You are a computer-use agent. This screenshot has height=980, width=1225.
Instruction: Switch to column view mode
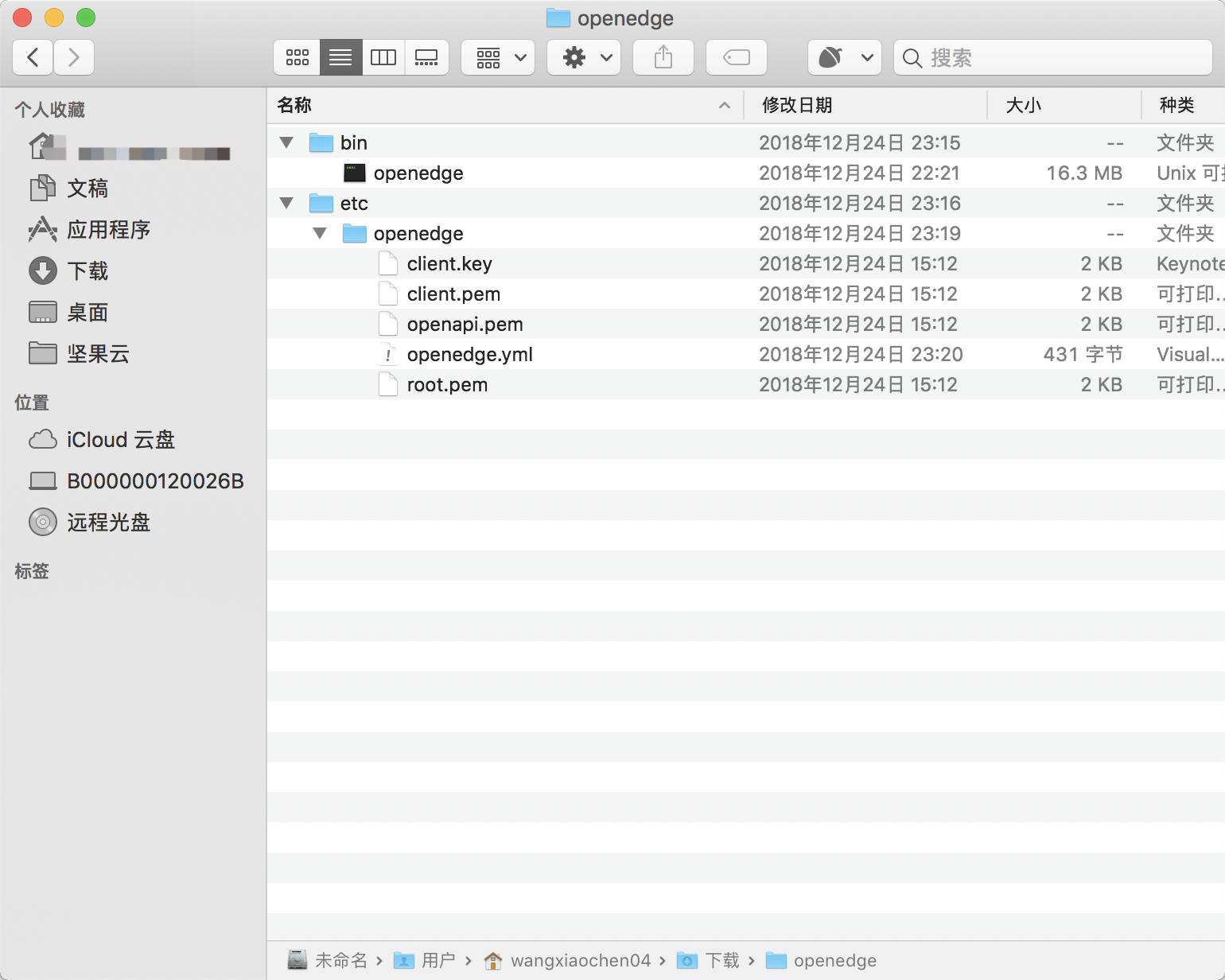[383, 57]
